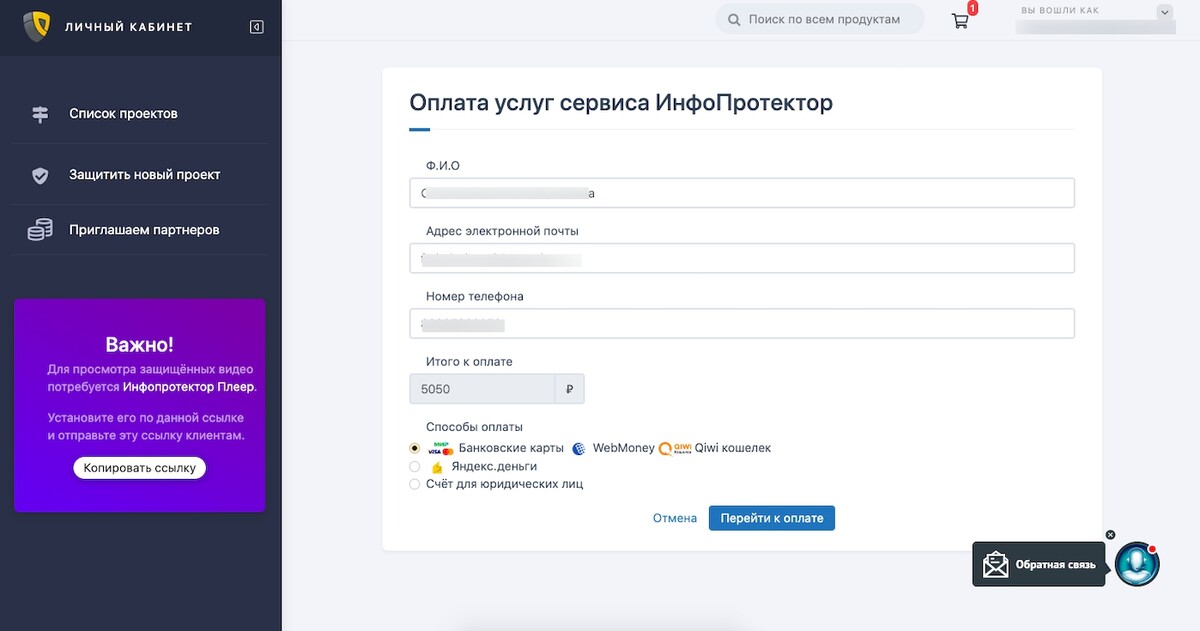
Task: Click the Перейти к оплате button
Action: tap(772, 518)
